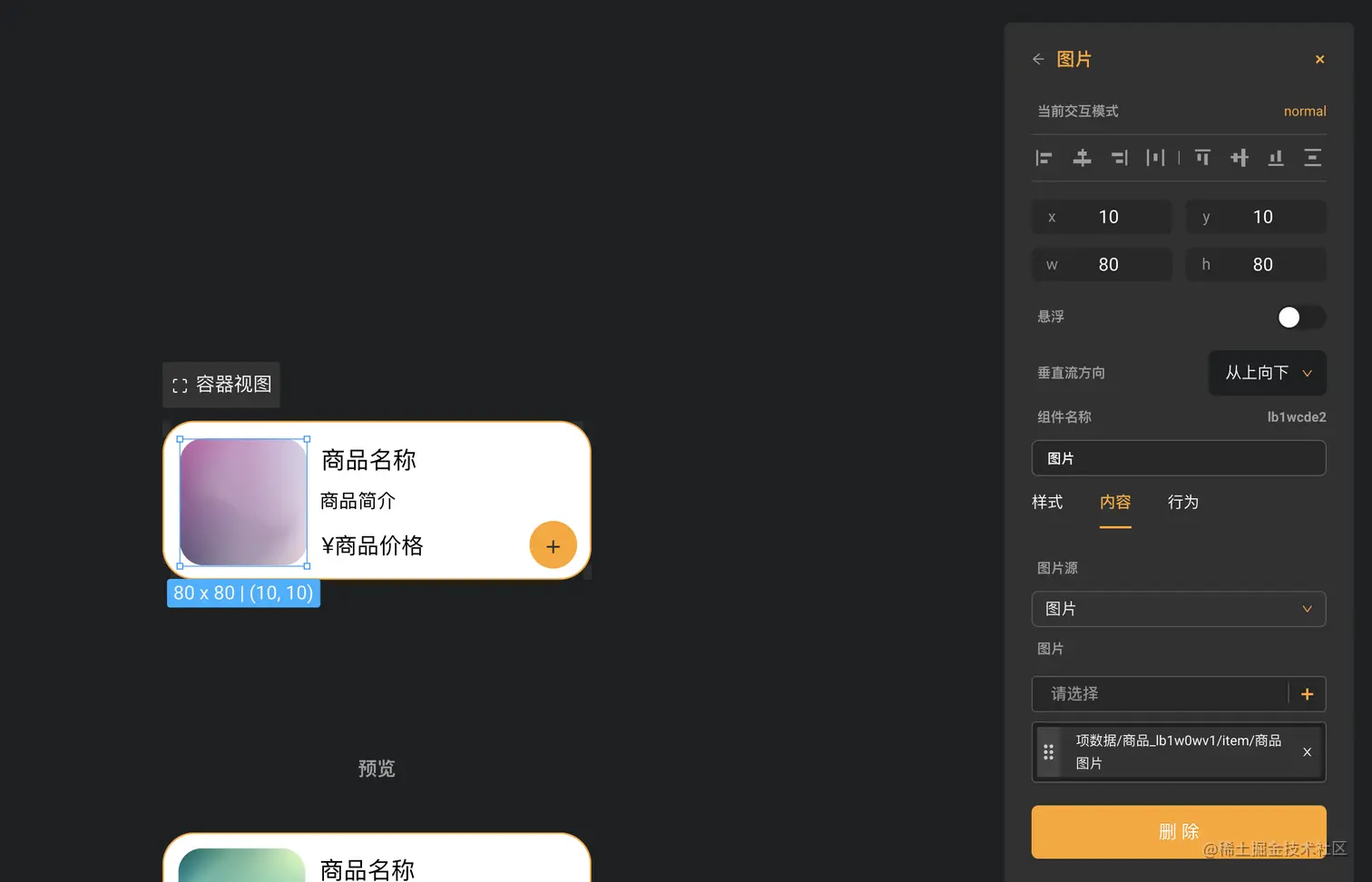
Task: Align left edges icon
Action: click(1044, 158)
